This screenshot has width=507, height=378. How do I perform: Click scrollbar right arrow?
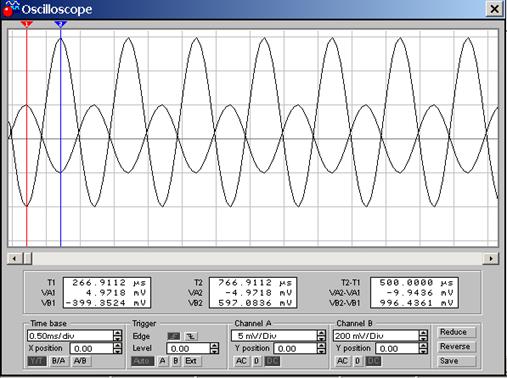tap(491, 258)
